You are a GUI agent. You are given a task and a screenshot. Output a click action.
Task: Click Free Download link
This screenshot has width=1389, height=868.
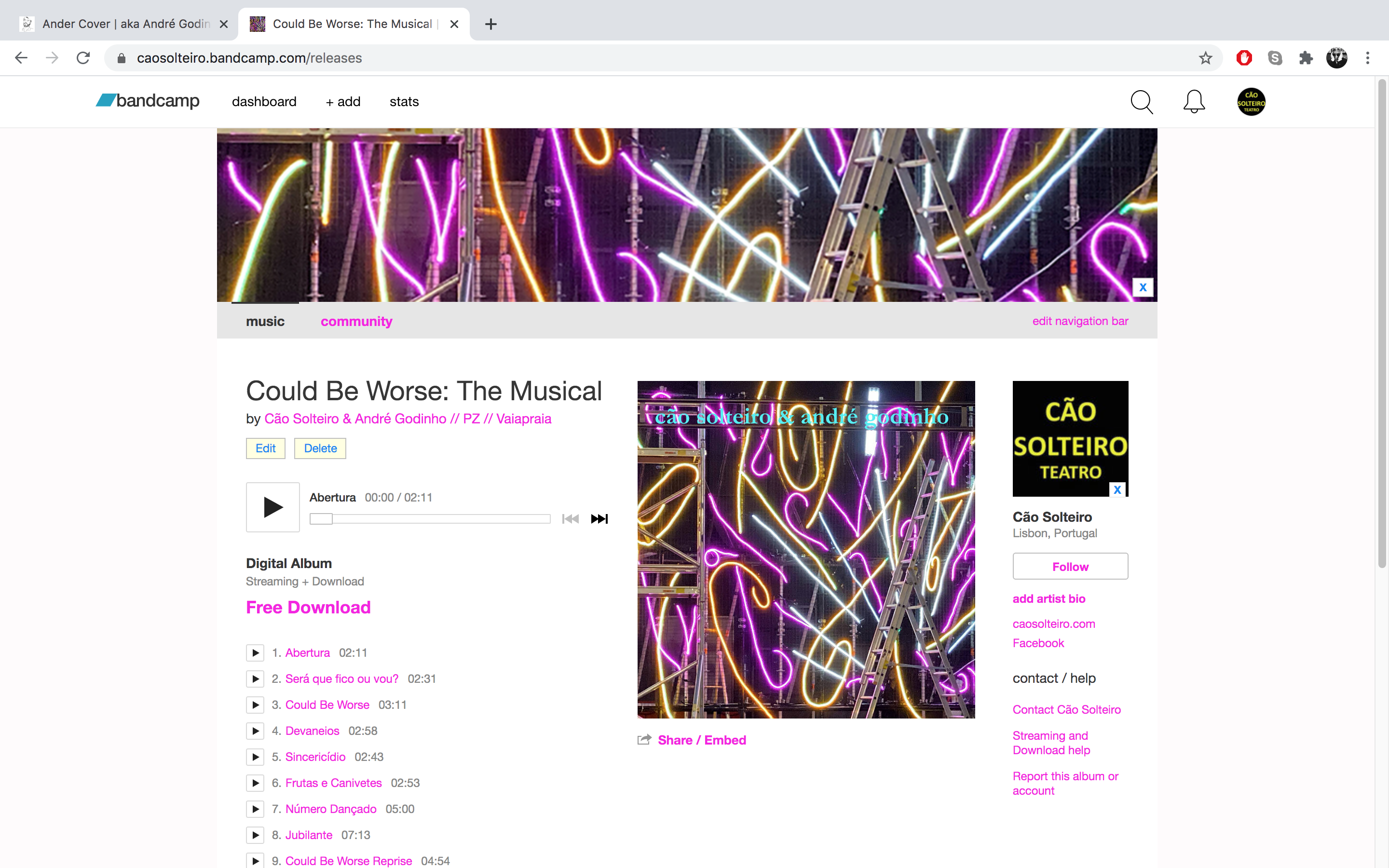308,608
